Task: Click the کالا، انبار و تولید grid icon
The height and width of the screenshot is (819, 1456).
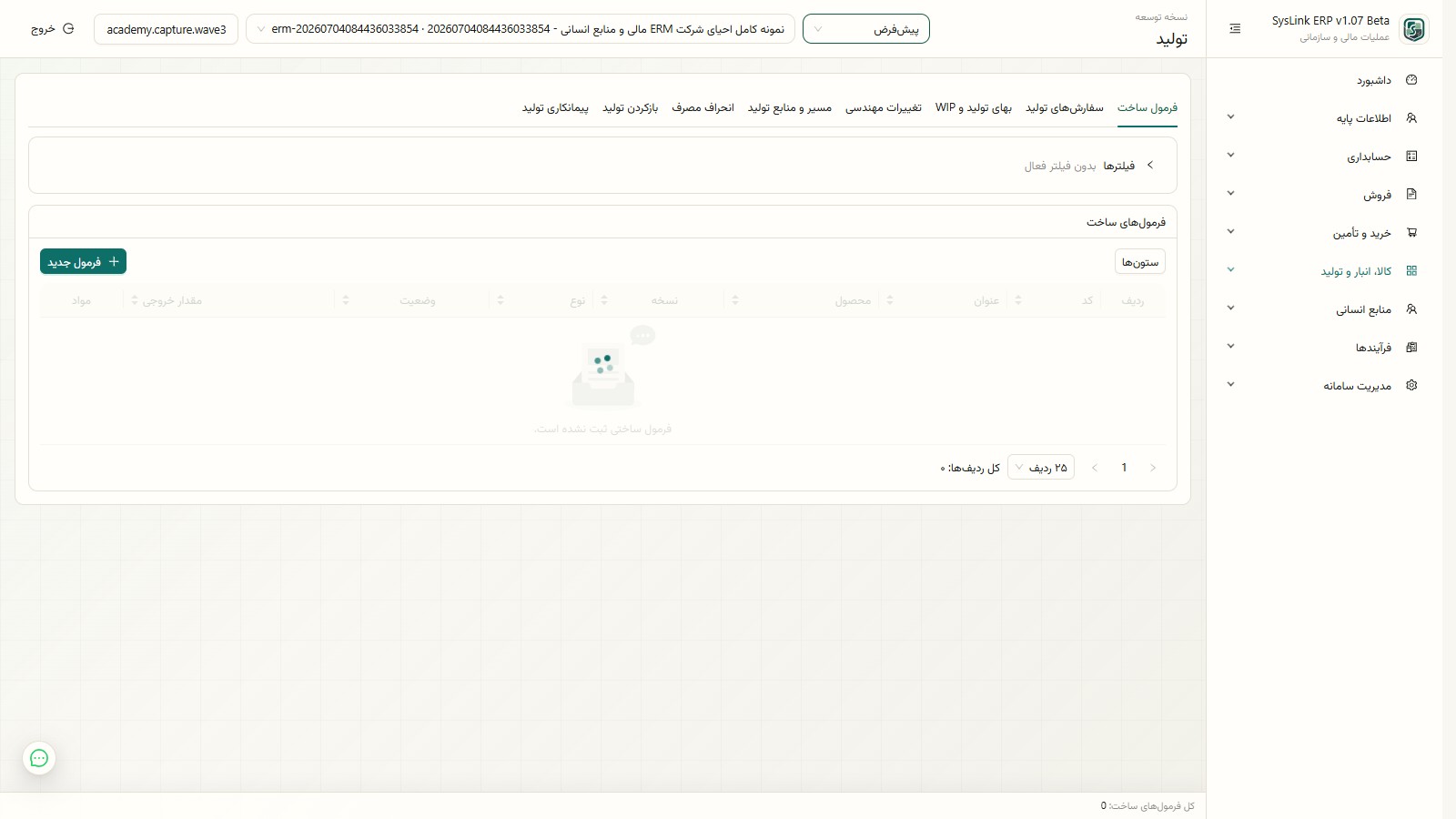Action: [x=1411, y=271]
